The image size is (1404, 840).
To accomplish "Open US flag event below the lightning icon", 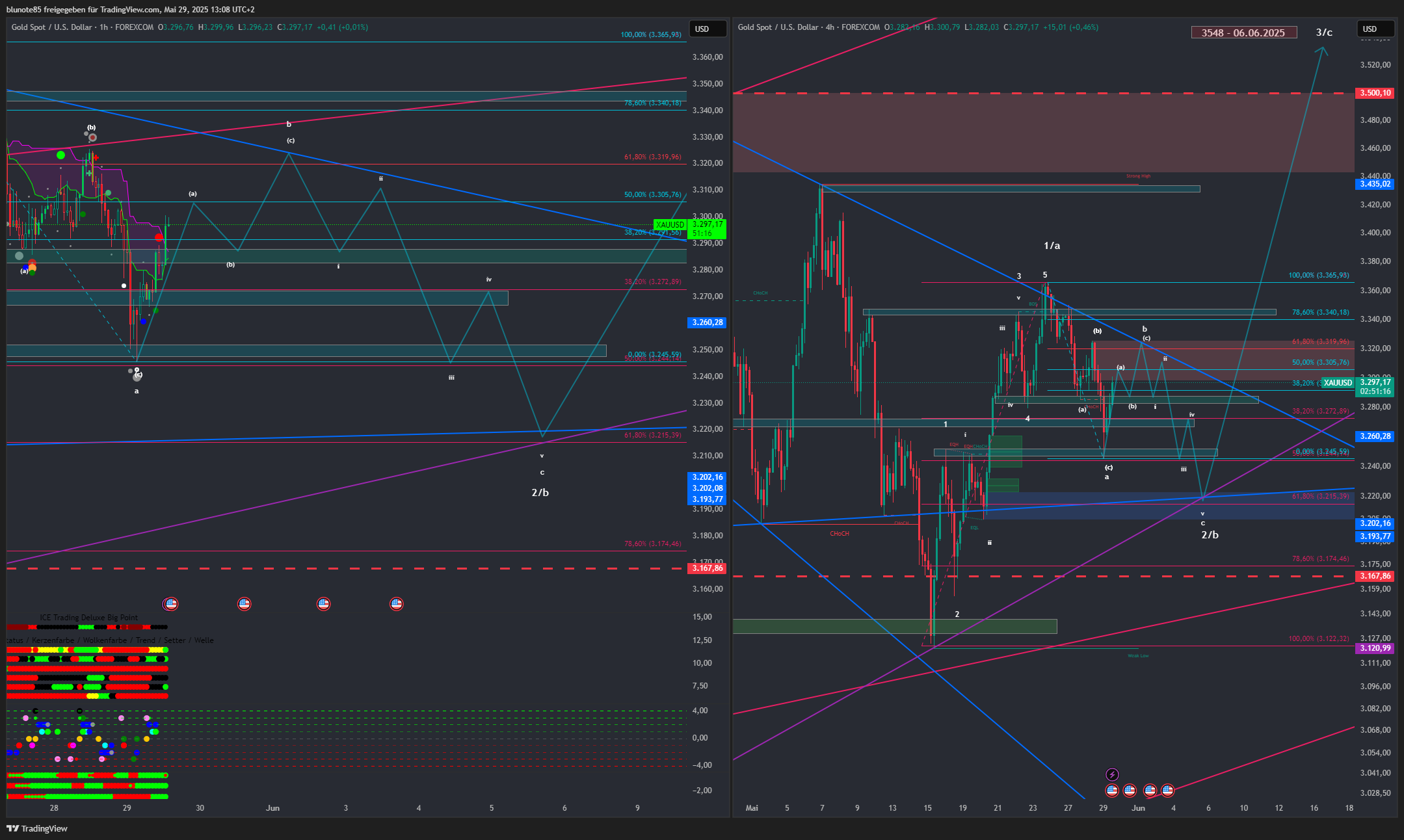I will 1112,791.
